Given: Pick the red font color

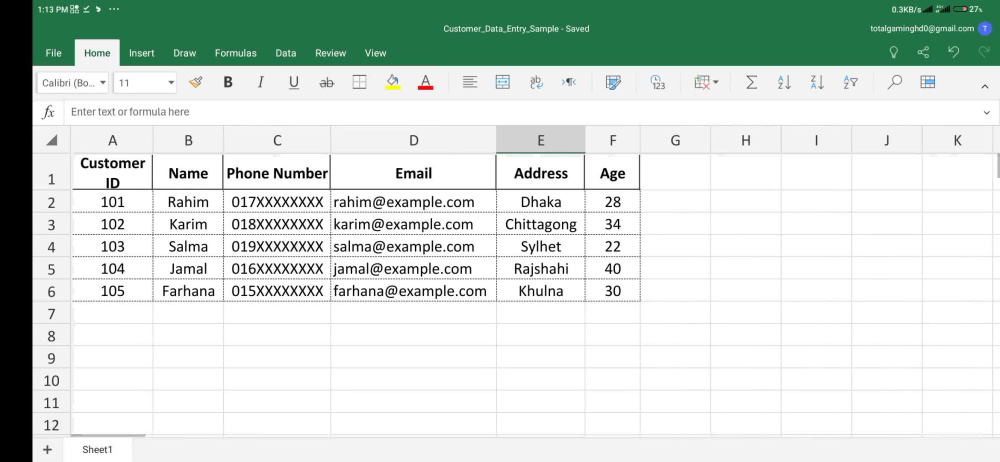Looking at the screenshot, I should 425,82.
